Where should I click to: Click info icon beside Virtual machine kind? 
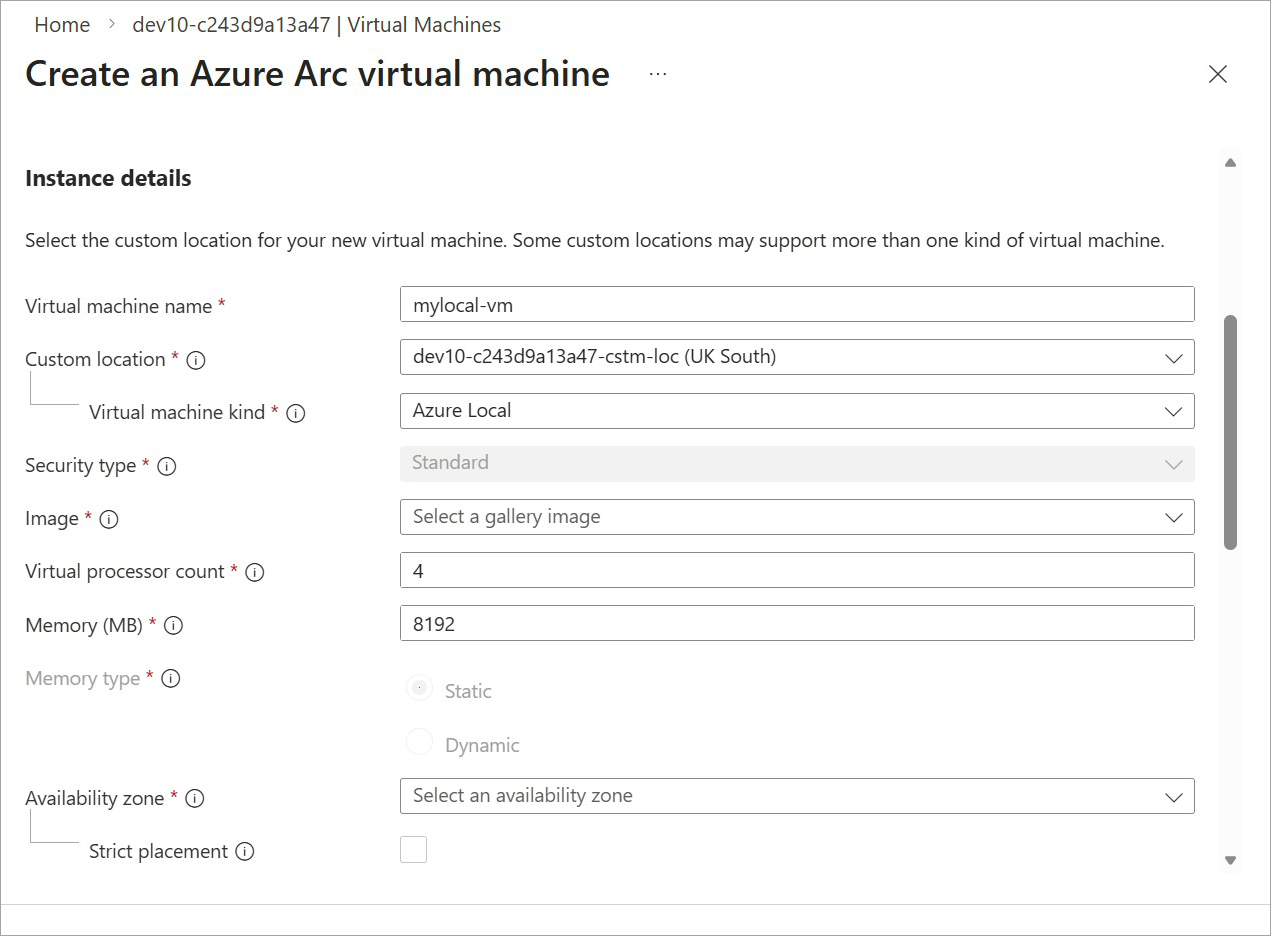[x=296, y=413]
